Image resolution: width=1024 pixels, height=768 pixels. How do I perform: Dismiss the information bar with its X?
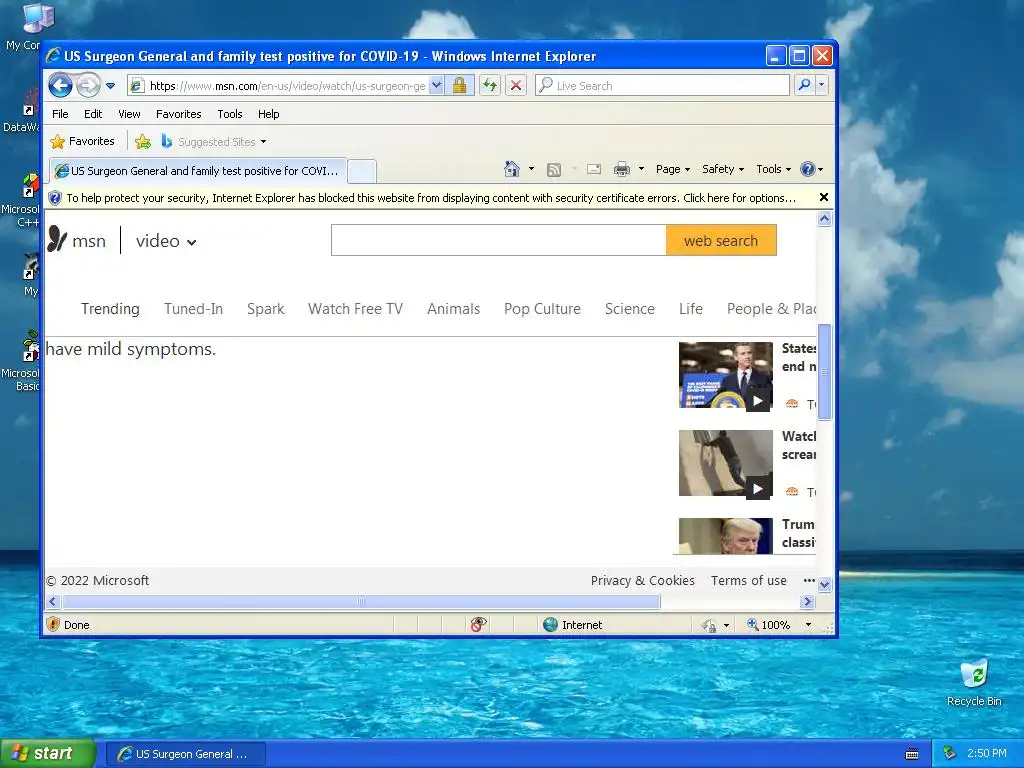[824, 197]
